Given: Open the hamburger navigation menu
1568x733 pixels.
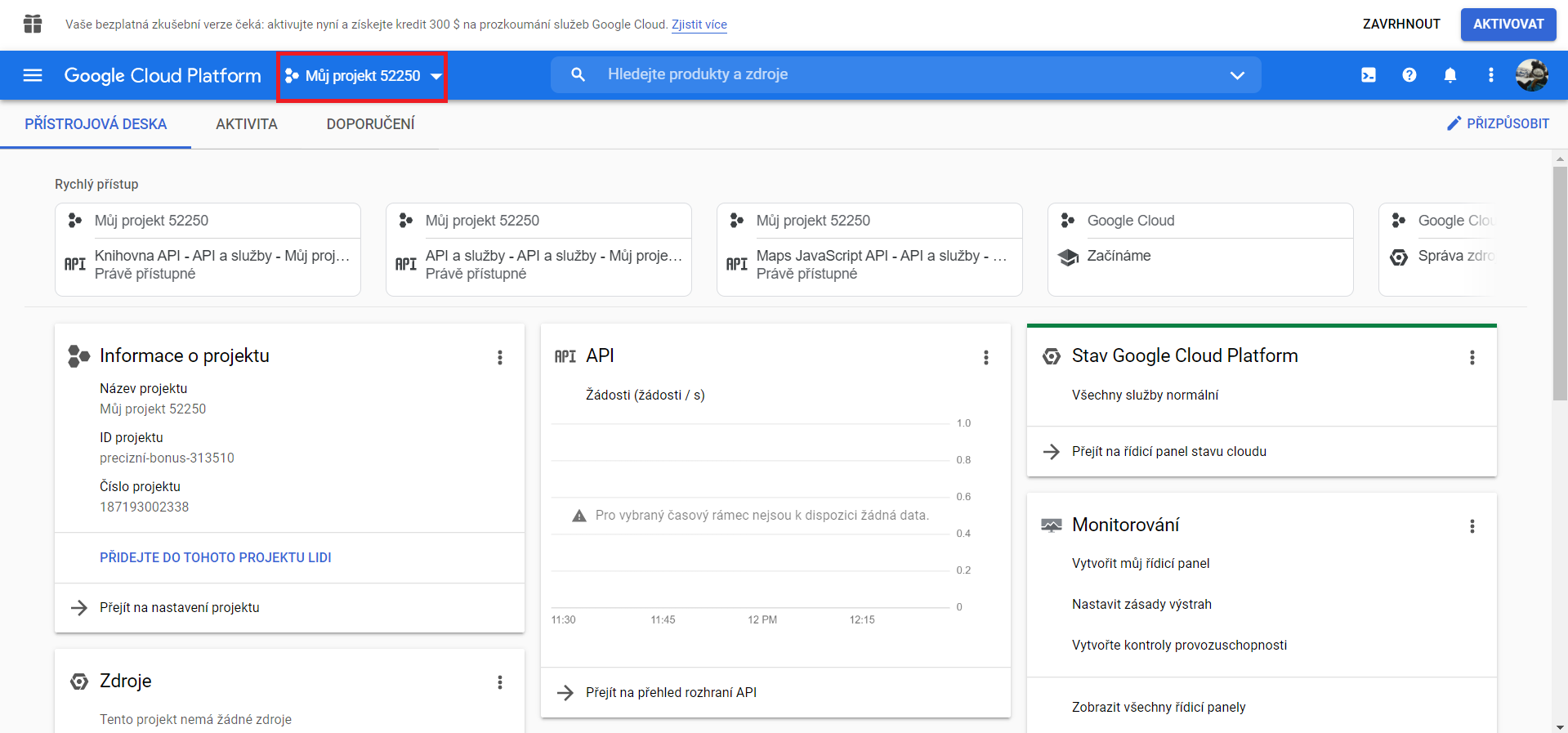Looking at the screenshot, I should 33,75.
